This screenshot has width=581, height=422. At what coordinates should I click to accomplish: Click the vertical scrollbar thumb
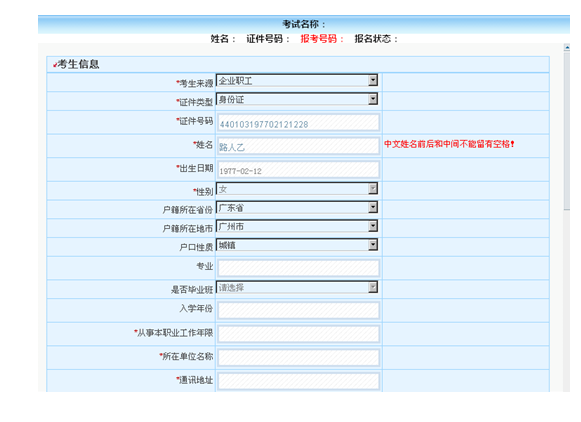[x=567, y=131]
